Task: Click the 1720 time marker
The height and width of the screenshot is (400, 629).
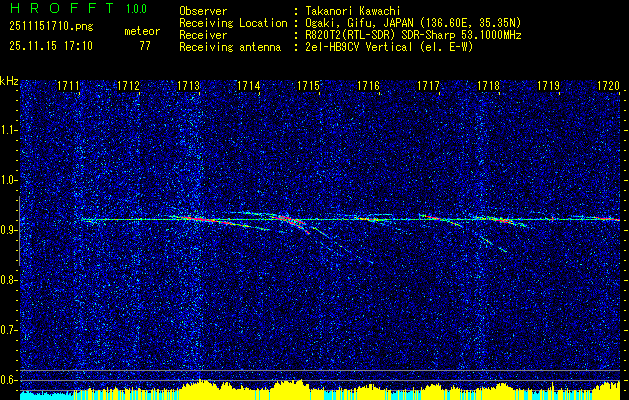Action: point(608,87)
